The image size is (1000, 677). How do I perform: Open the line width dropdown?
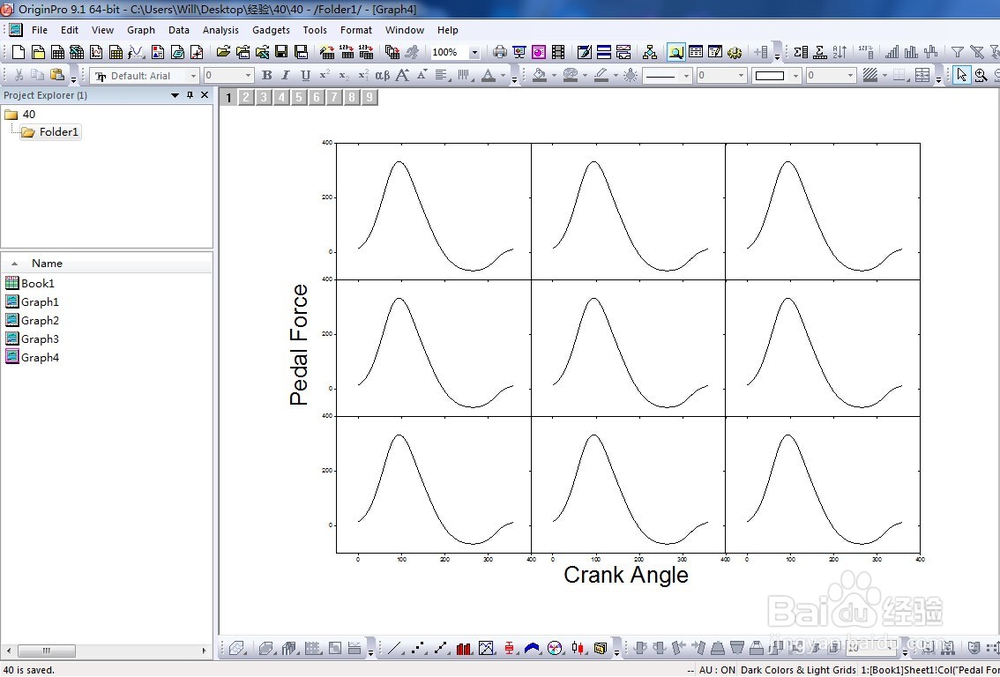(741, 76)
